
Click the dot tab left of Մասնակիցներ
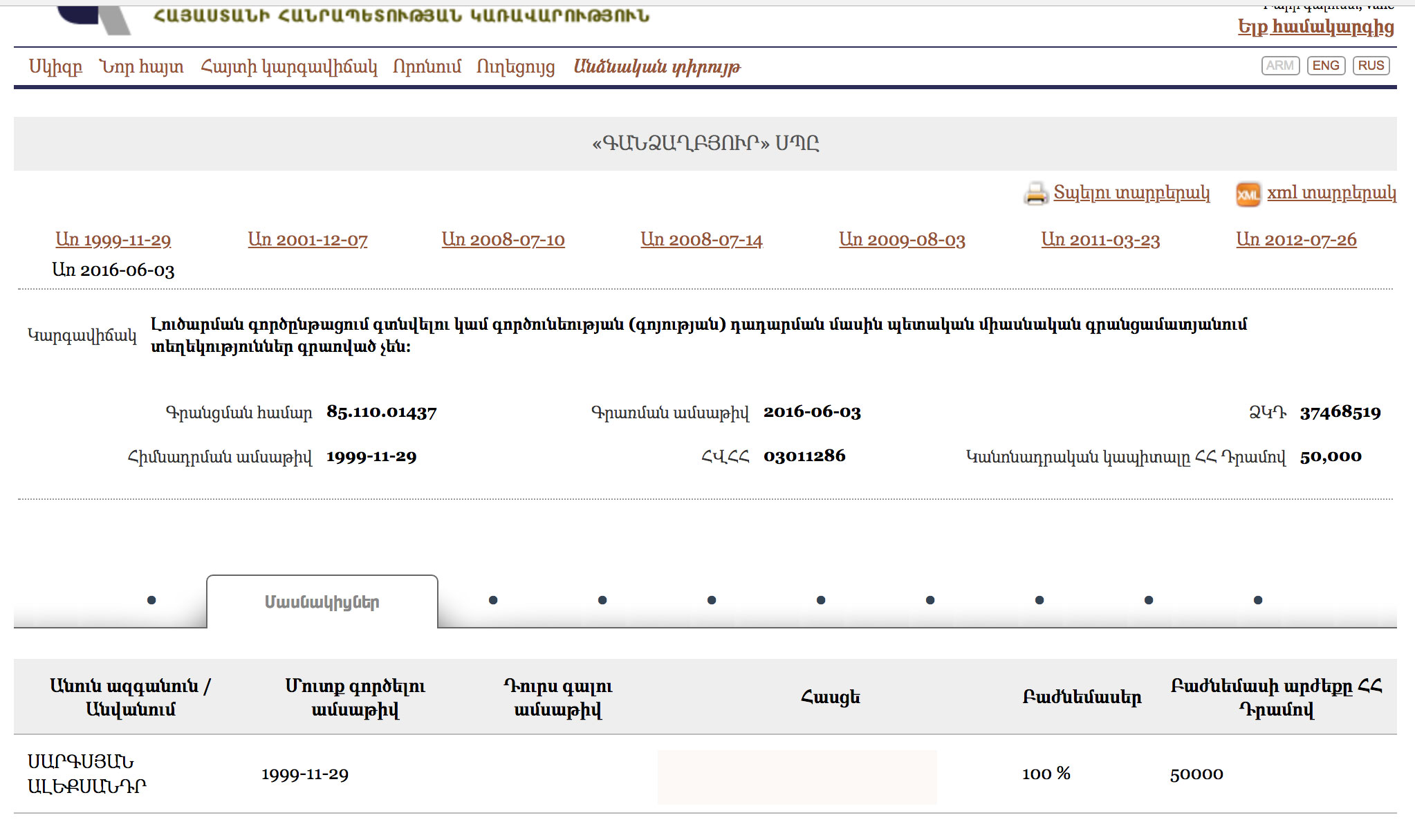pos(151,600)
